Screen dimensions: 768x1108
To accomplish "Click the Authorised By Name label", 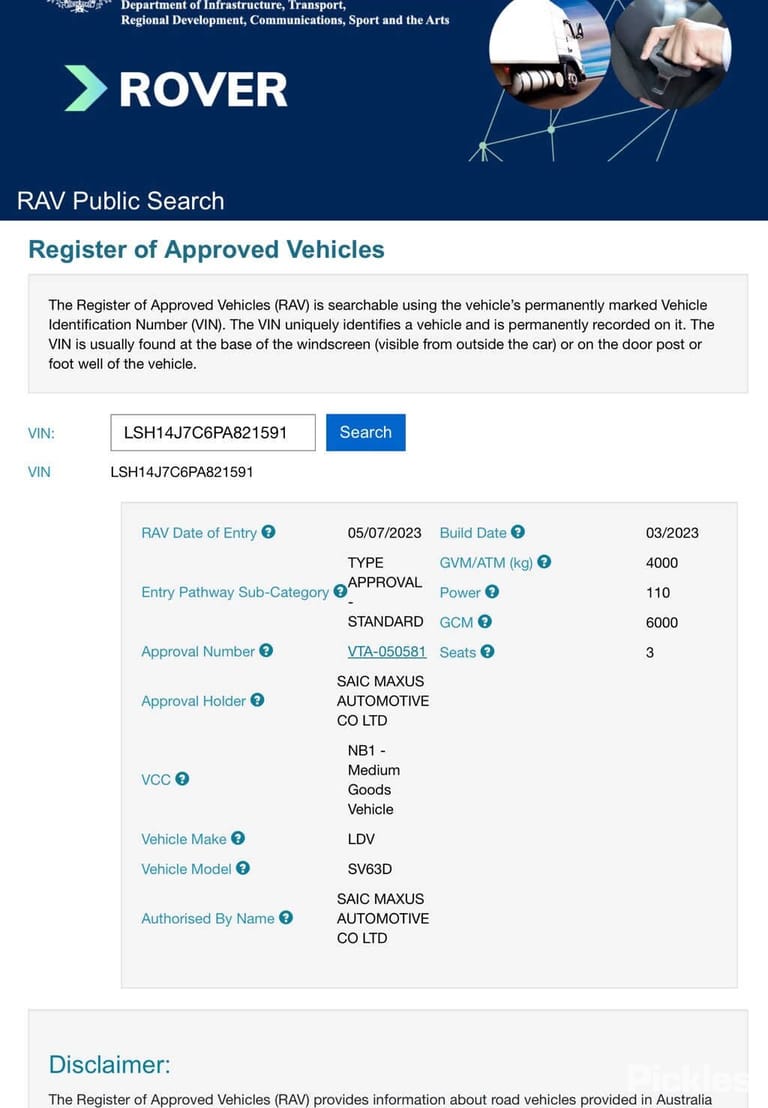I will 208,918.
